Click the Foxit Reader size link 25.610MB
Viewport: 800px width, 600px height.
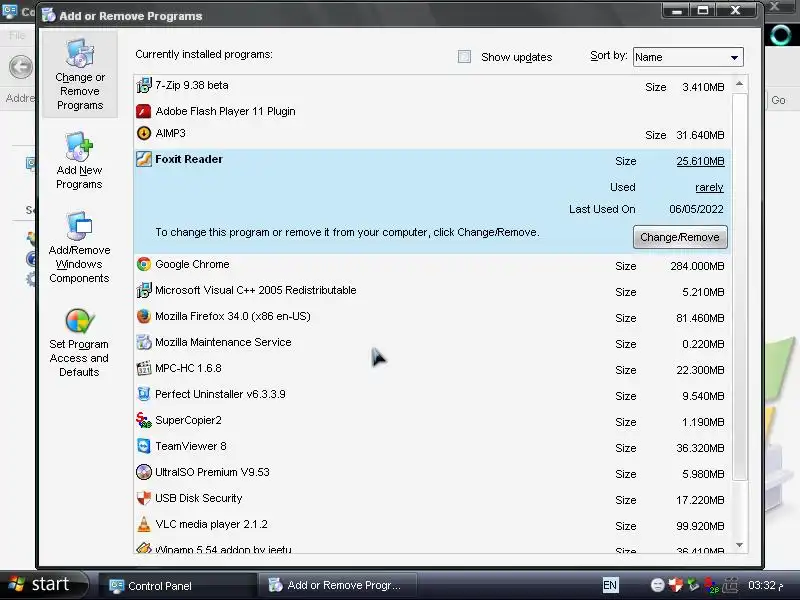point(700,161)
